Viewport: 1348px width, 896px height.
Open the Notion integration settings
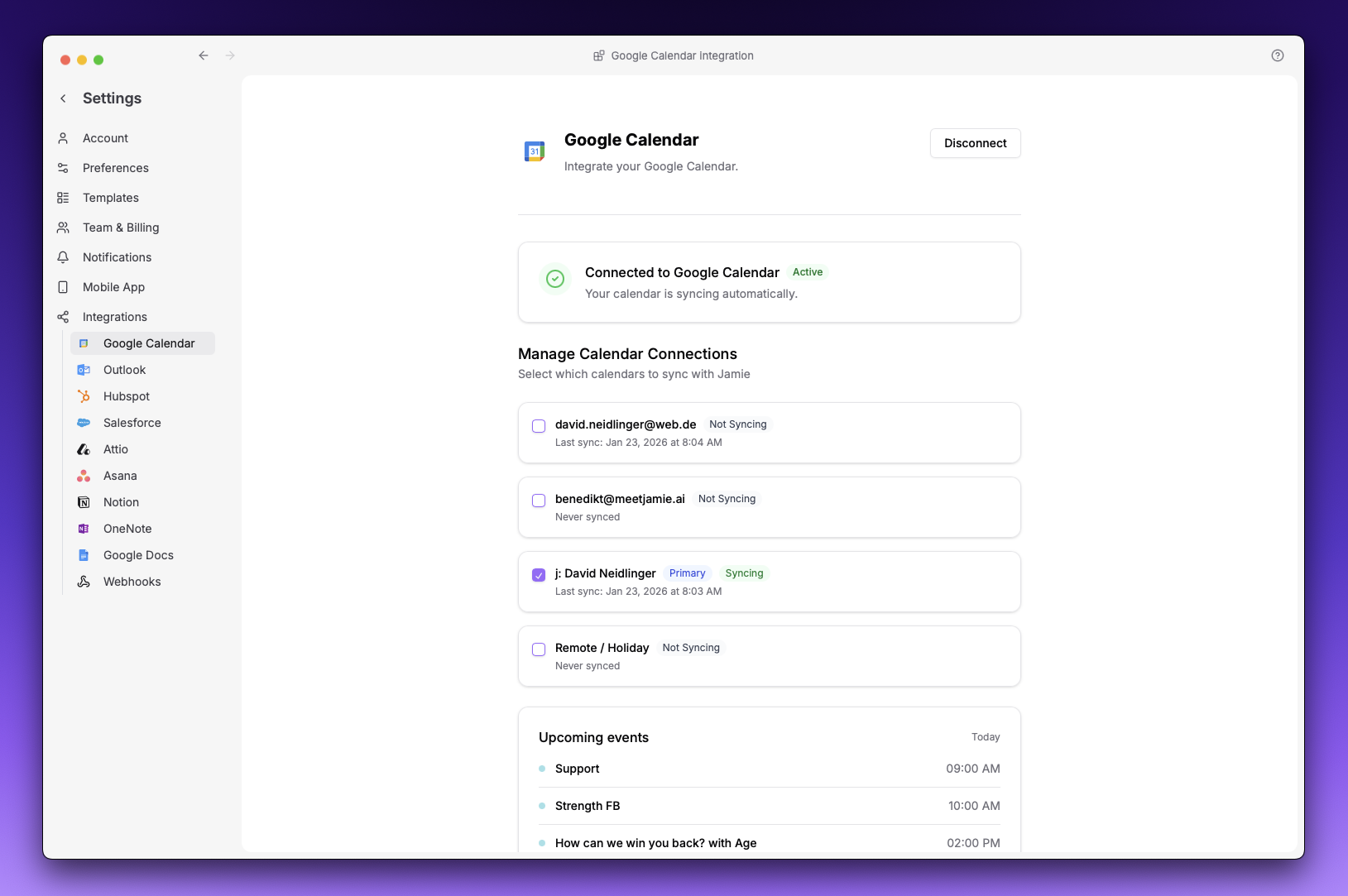coord(121,502)
